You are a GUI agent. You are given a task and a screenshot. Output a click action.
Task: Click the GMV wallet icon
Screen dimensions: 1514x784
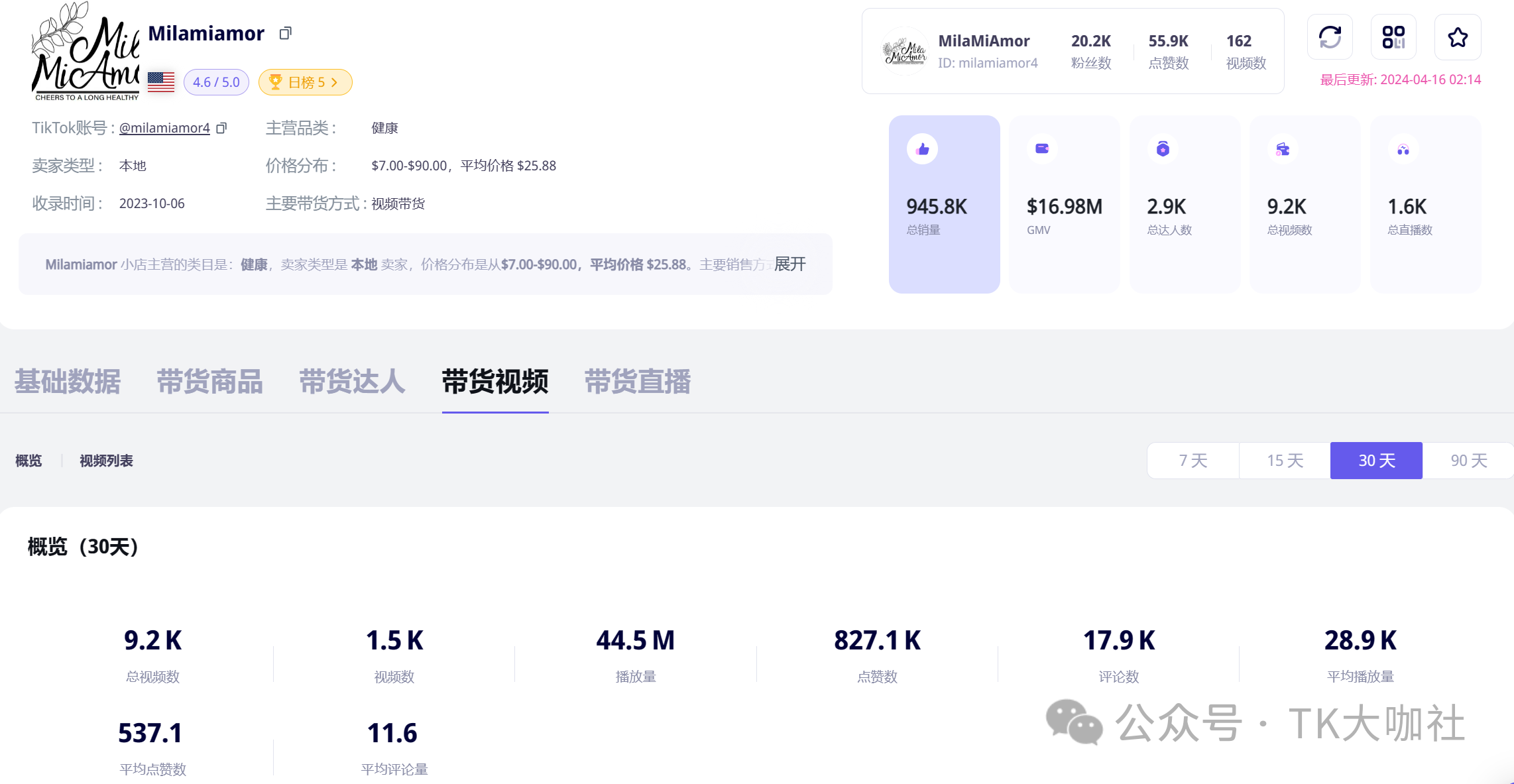[x=1042, y=149]
